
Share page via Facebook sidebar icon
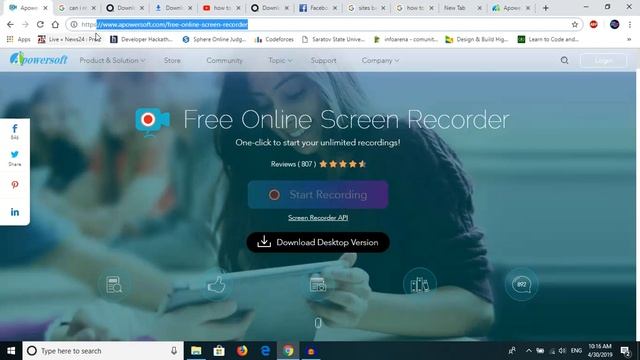[15, 131]
